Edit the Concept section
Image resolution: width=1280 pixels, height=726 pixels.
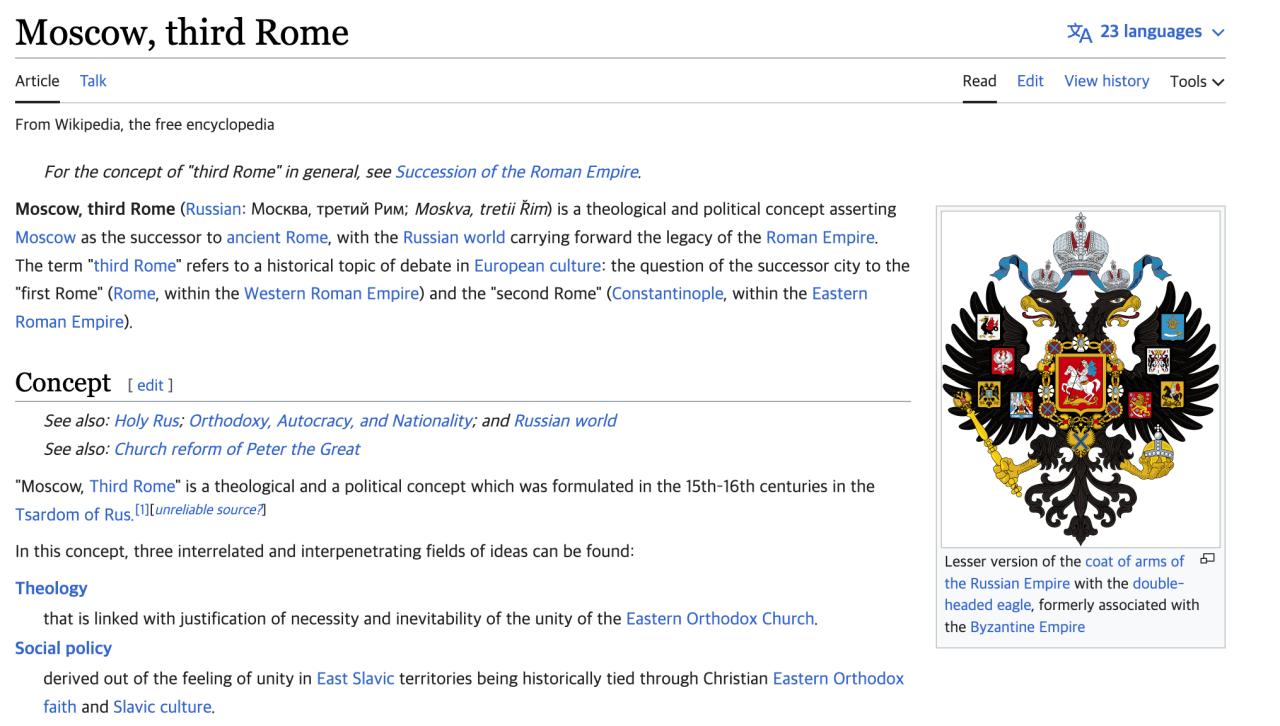point(150,385)
